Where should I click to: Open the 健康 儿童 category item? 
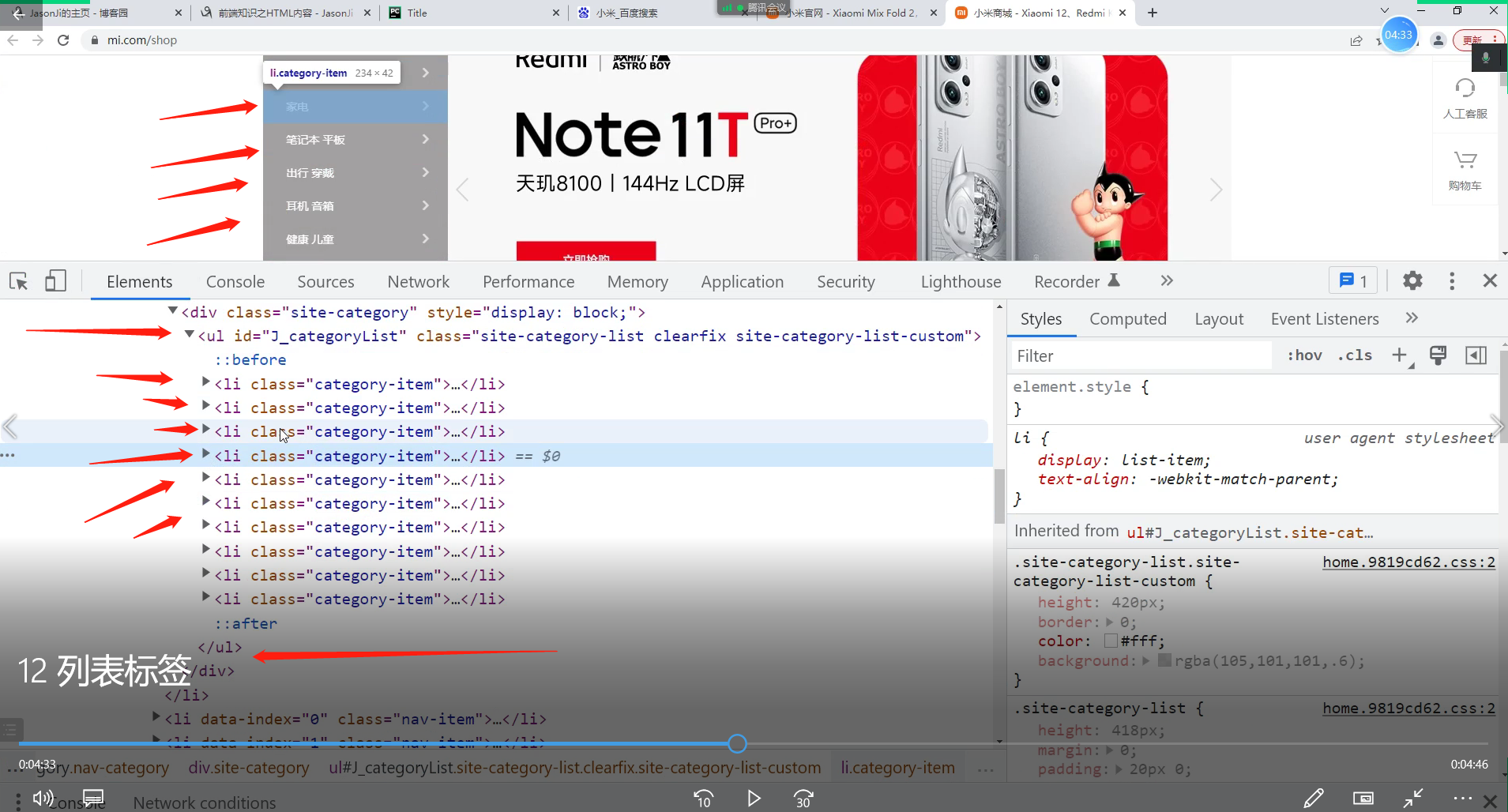point(355,239)
